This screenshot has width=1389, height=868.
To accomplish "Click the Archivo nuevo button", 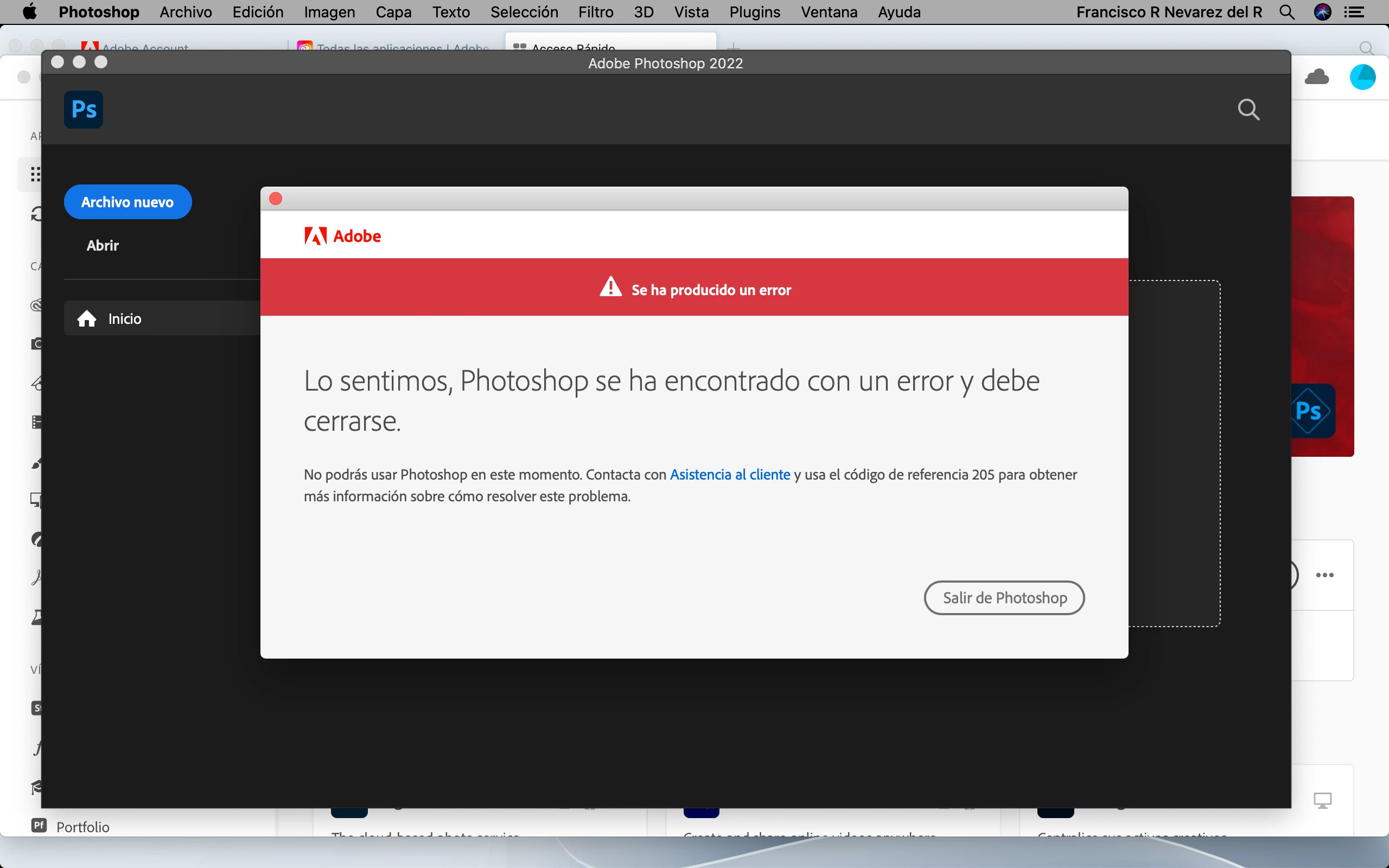I will pos(128,202).
